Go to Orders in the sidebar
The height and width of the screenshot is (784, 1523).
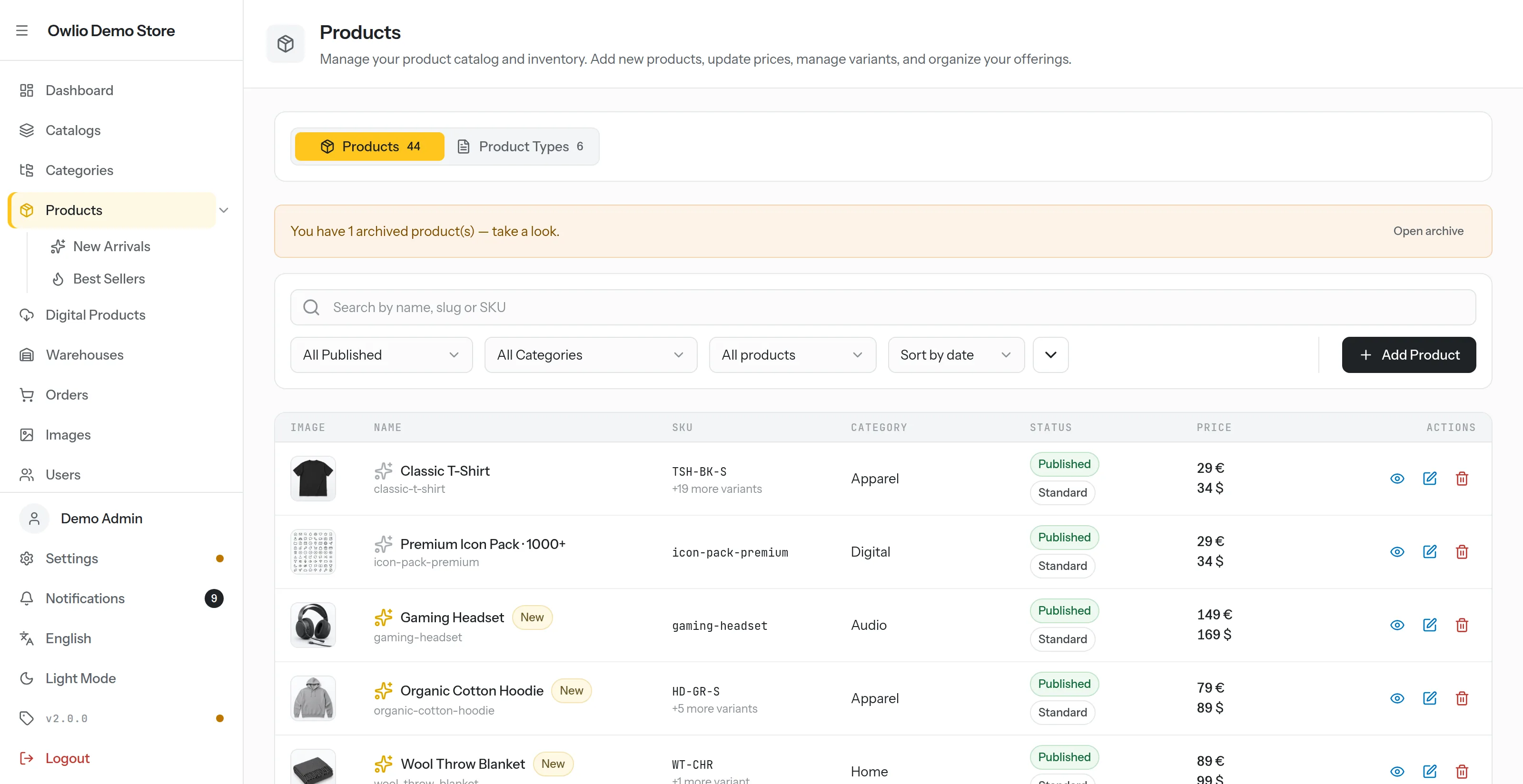point(121,395)
